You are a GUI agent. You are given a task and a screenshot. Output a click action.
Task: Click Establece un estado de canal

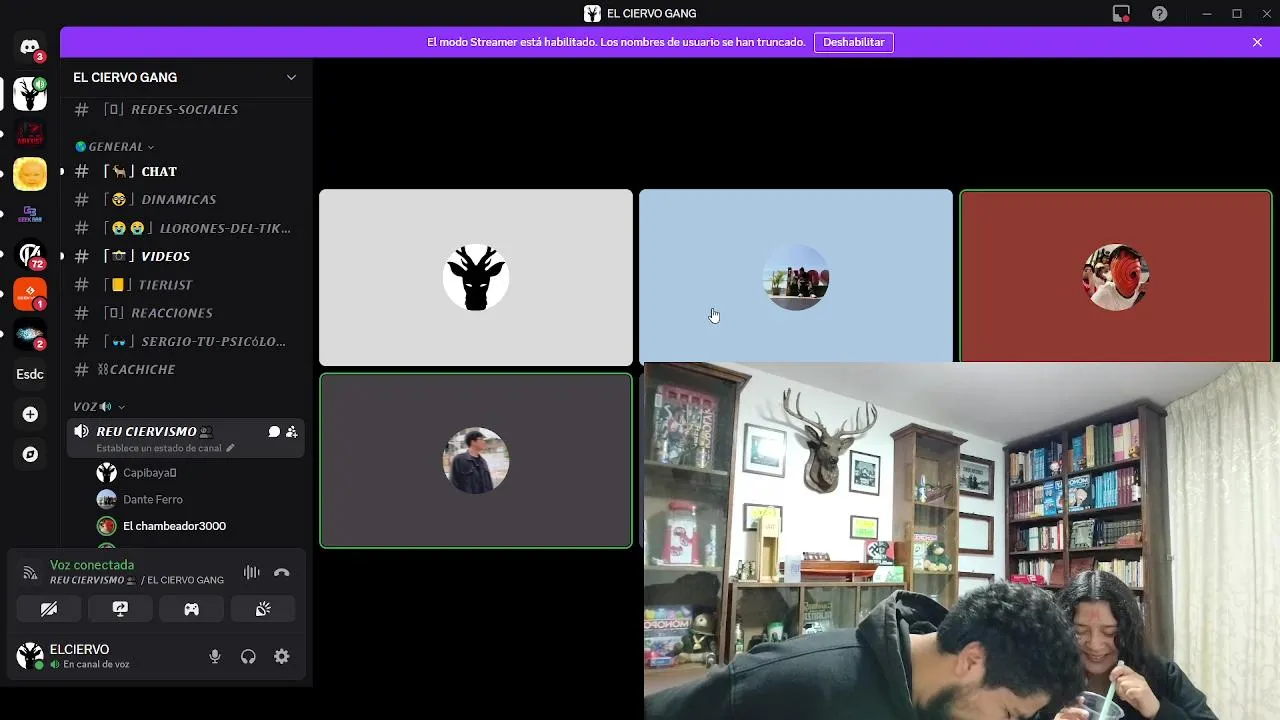pos(159,448)
